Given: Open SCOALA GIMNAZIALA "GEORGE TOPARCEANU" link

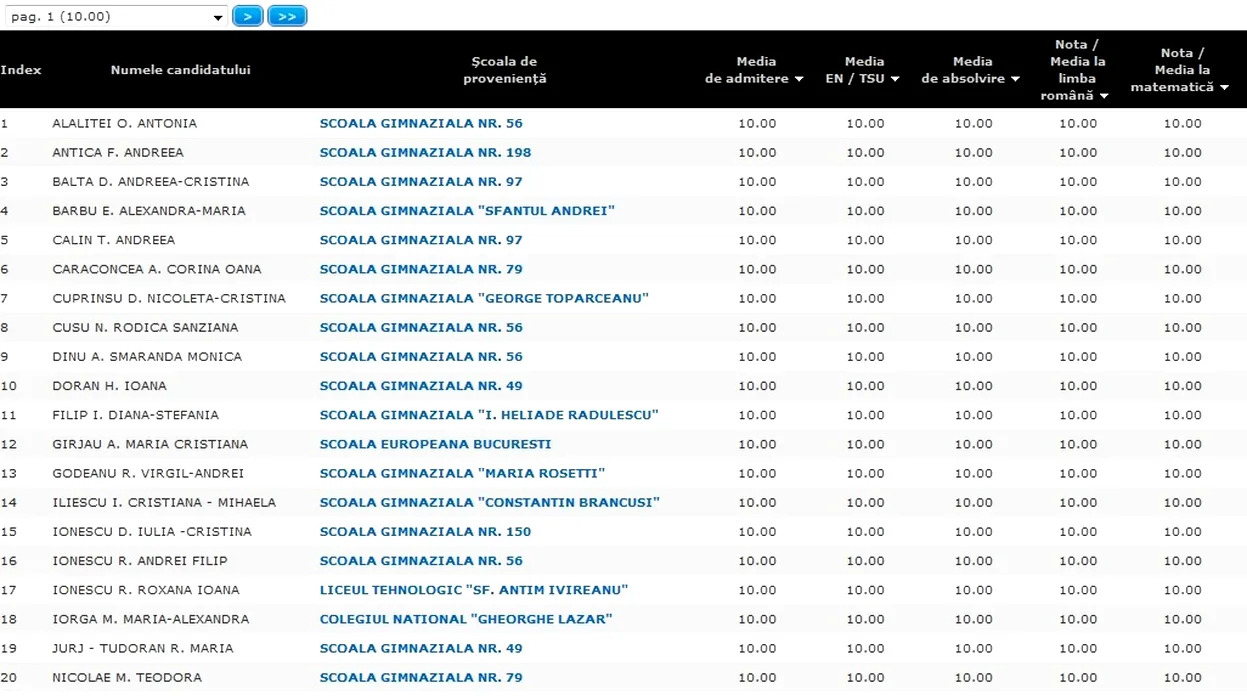Looking at the screenshot, I should 484,298.
